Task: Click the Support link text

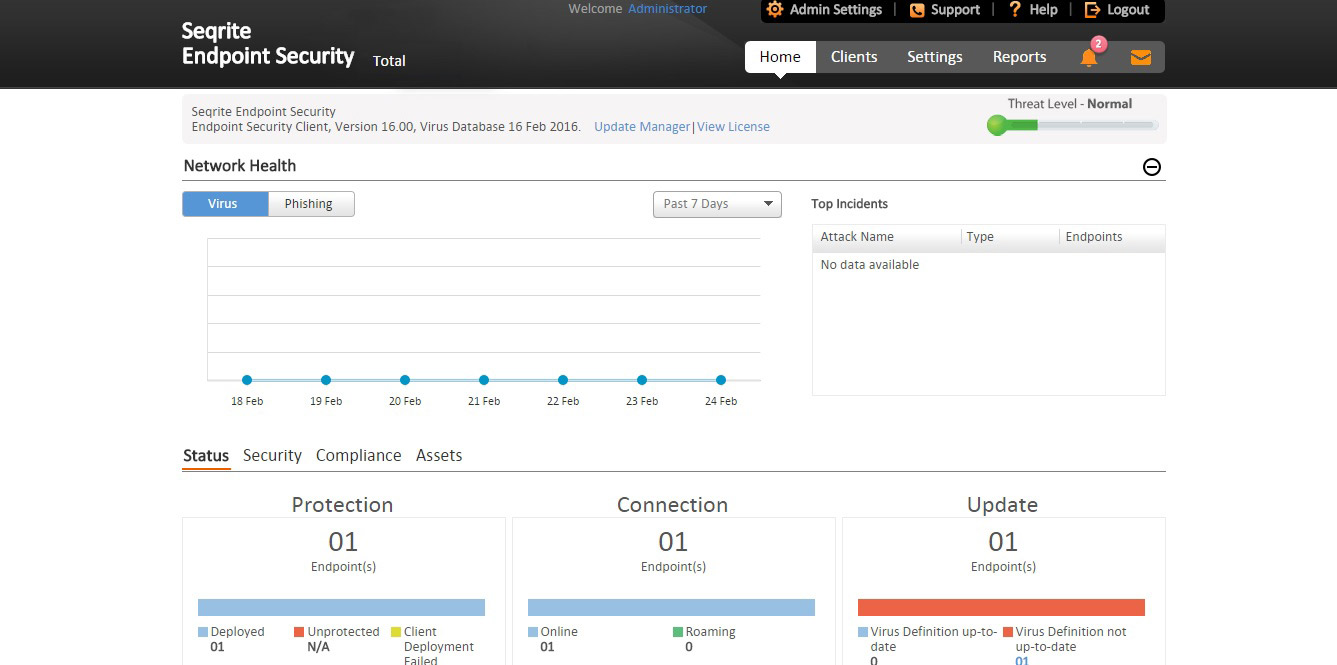Action: (955, 10)
